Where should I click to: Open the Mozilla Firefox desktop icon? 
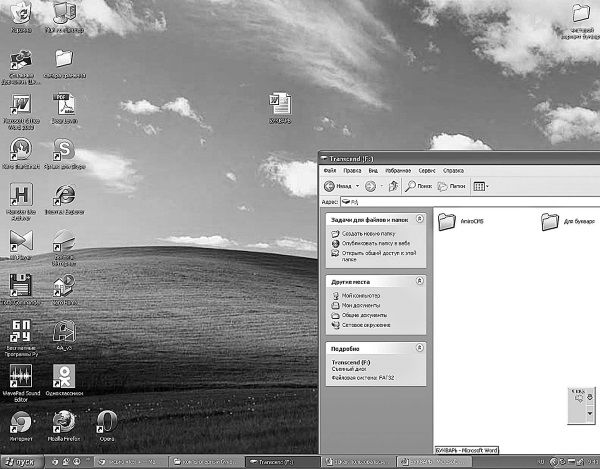click(65, 421)
